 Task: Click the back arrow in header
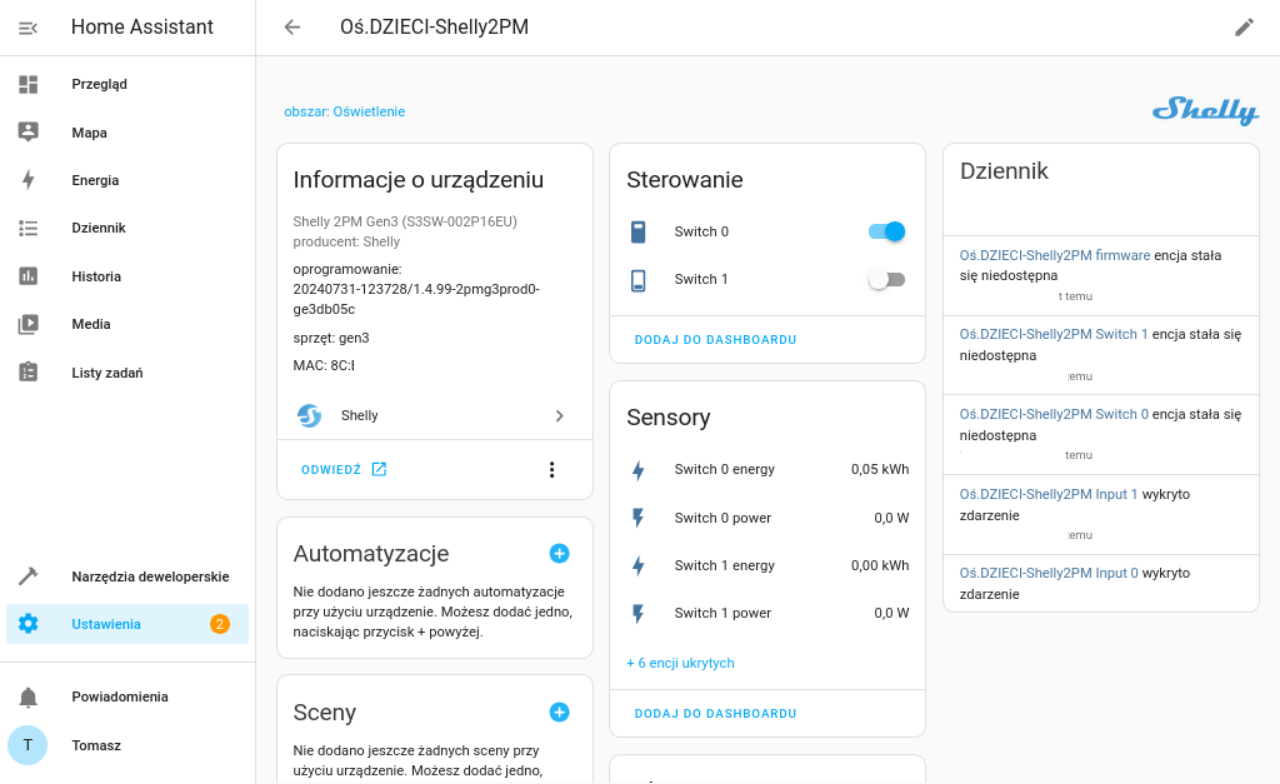(x=292, y=28)
